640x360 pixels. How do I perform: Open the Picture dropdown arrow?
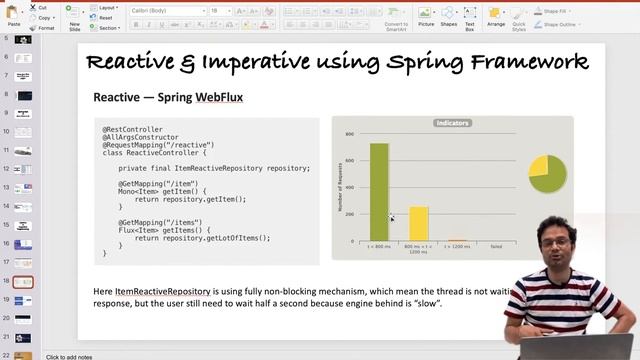point(433,12)
